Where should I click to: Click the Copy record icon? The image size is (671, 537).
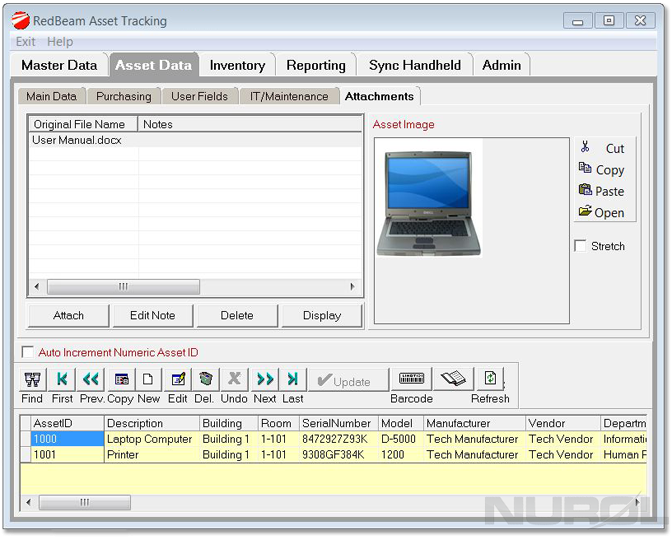(122, 379)
